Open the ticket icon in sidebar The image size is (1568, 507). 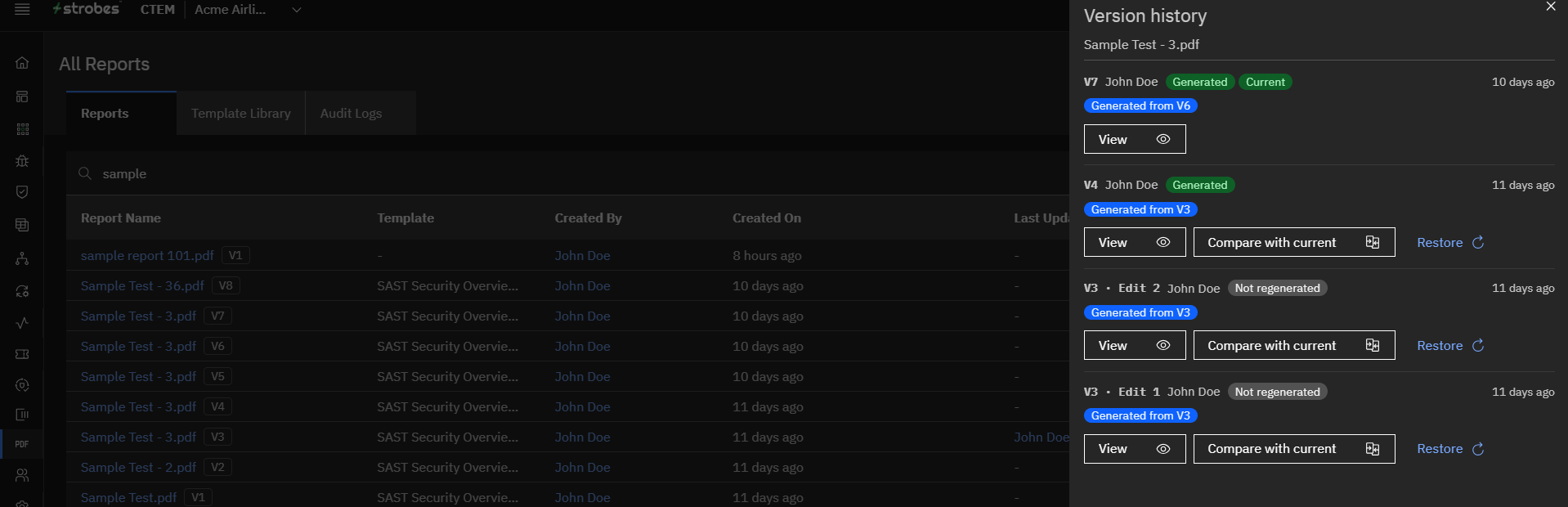click(x=22, y=354)
